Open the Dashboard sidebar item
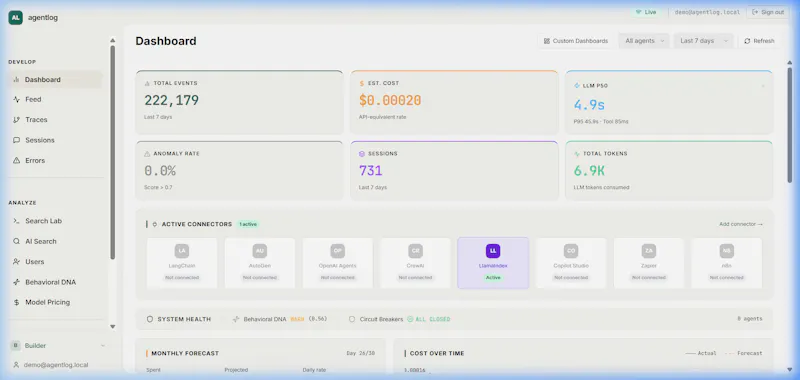800x380 pixels. [55, 80]
